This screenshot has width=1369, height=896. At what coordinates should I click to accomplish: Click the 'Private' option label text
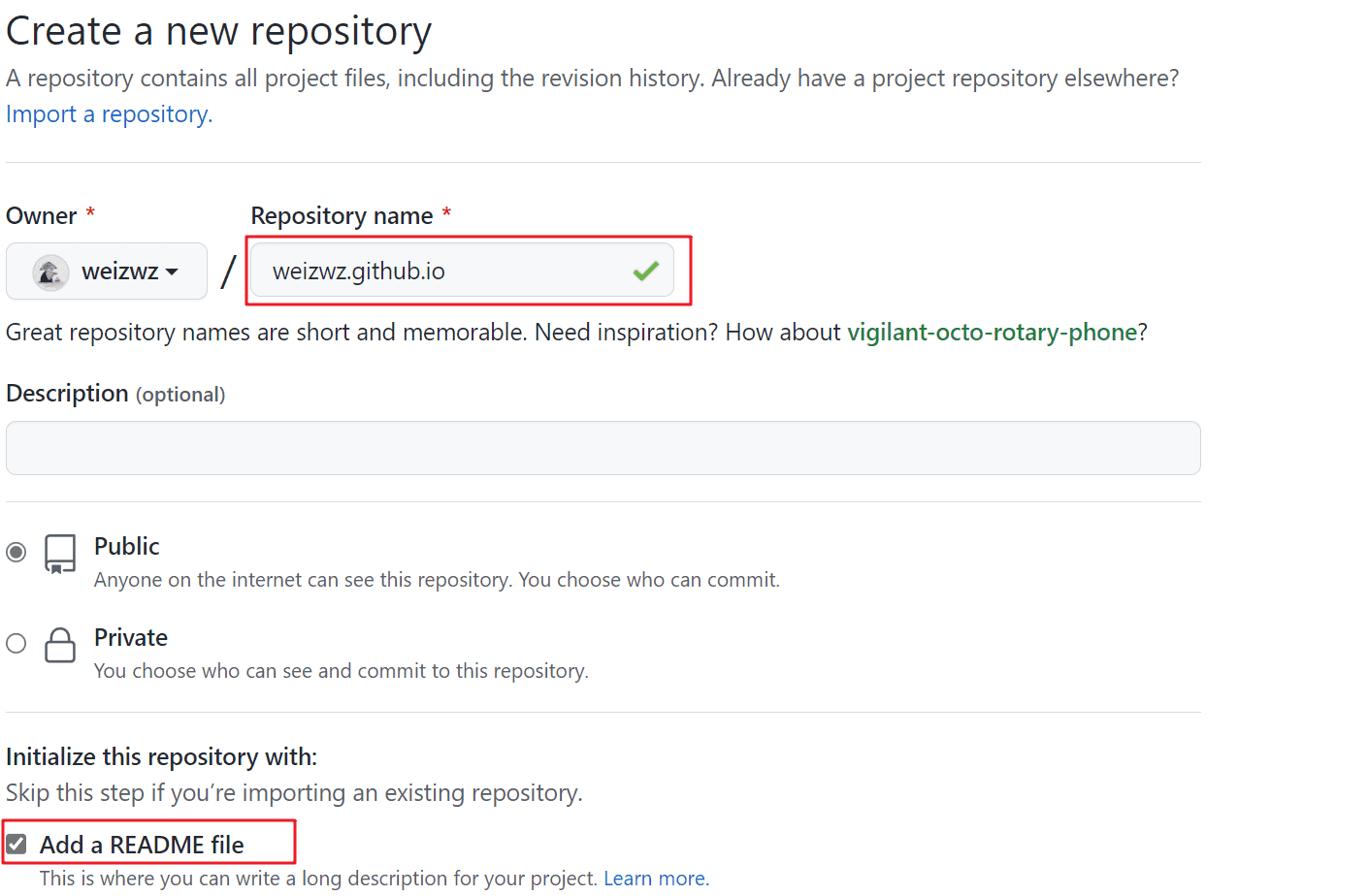tap(131, 638)
